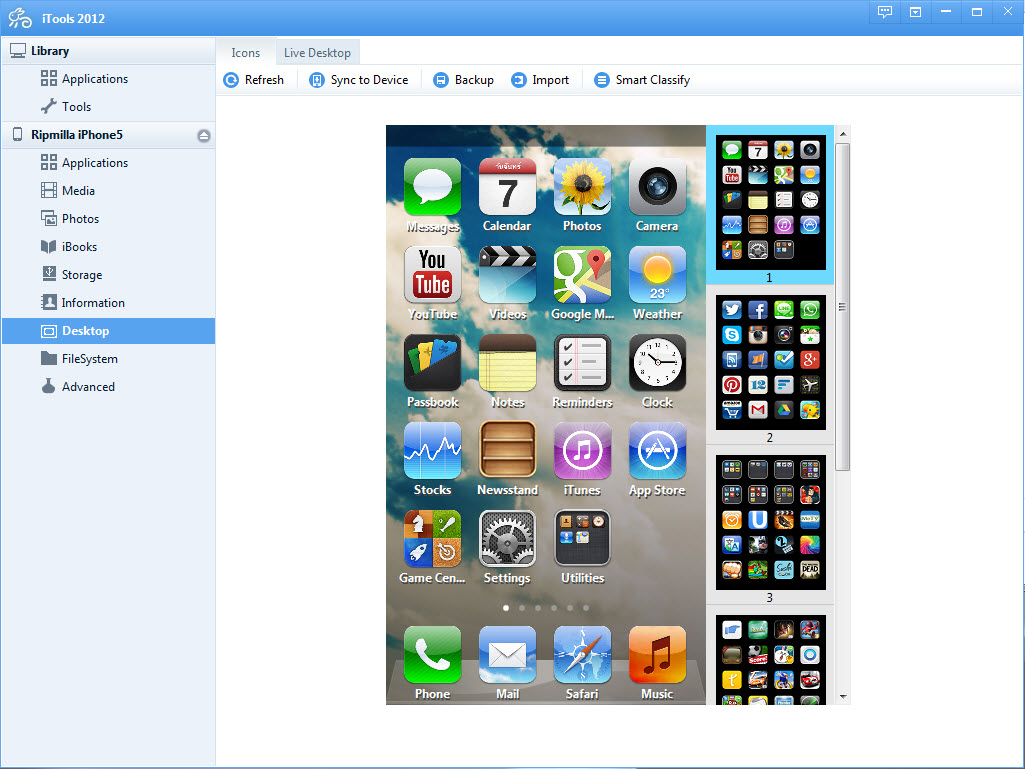Click Sync to Device
This screenshot has height=769, width=1025.
358,80
